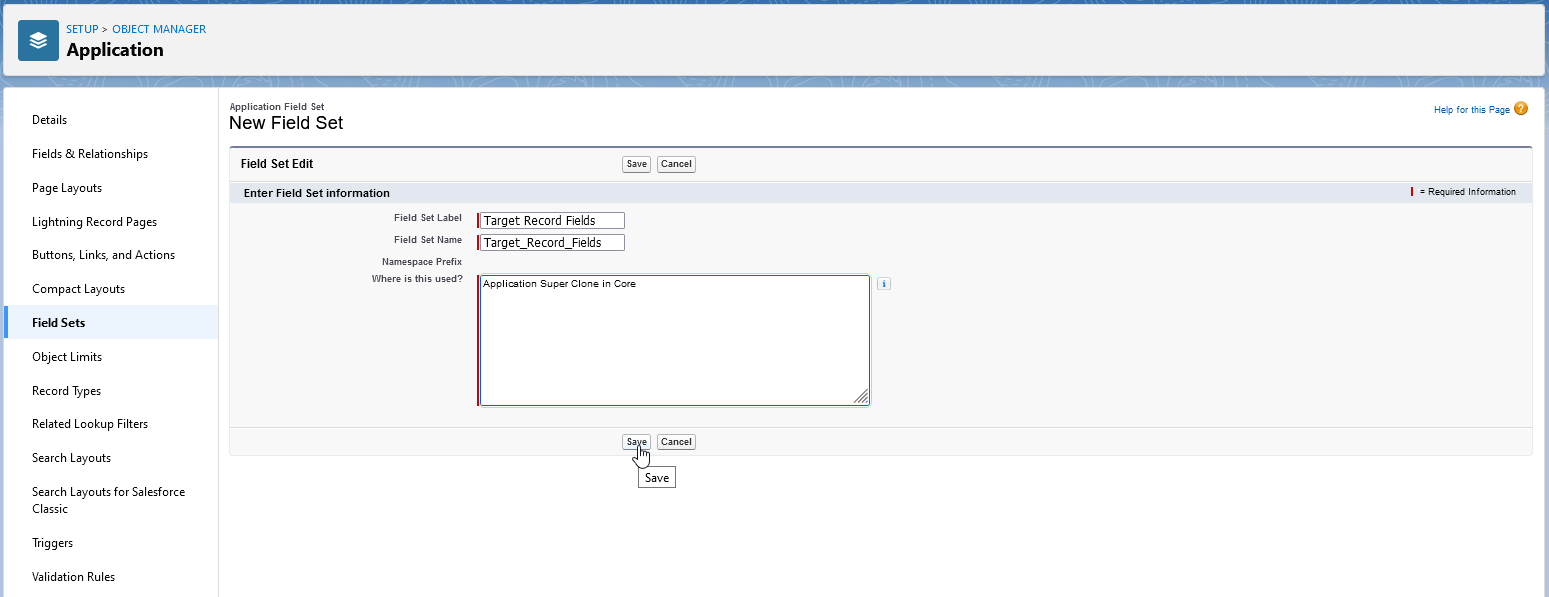The image size is (1549, 597).
Task: Open Validation Rules from sidebar
Action: (73, 577)
